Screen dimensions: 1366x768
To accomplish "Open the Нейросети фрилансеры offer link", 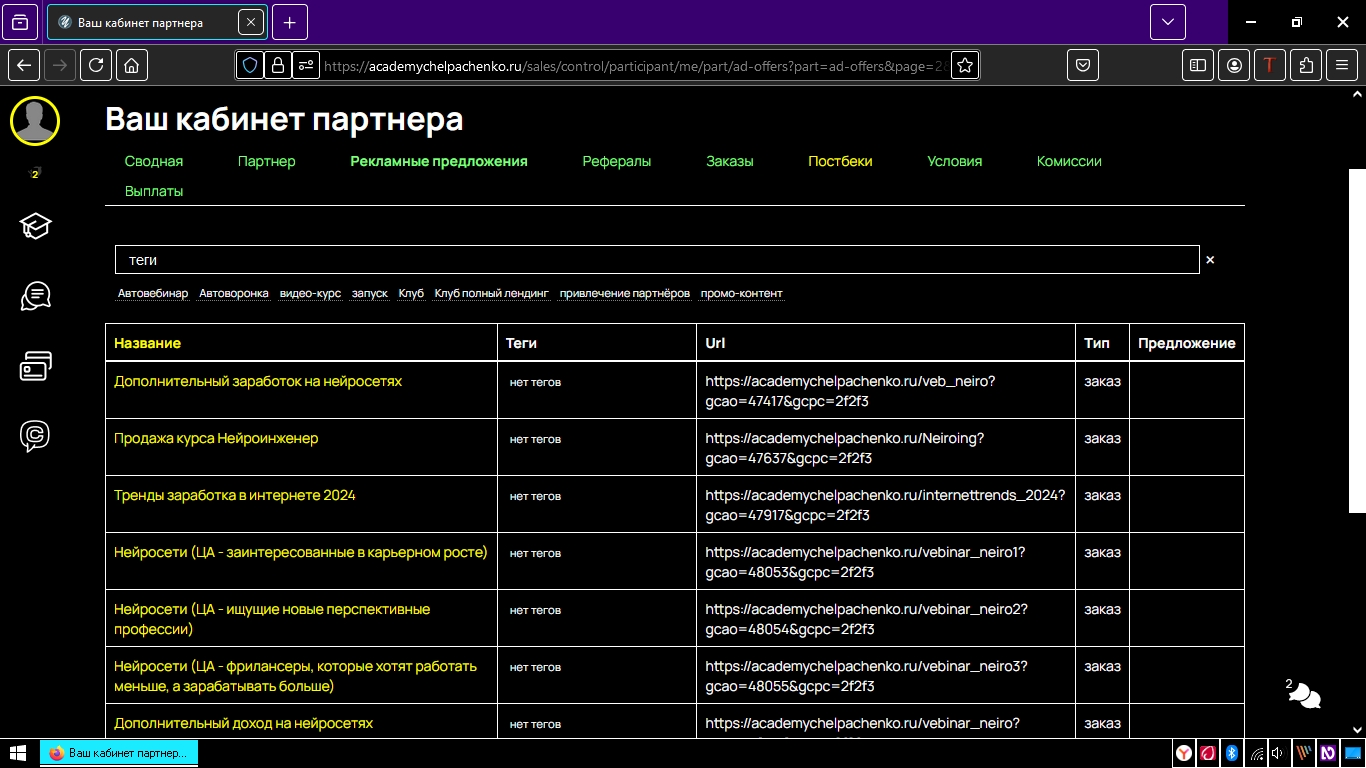I will tap(296, 676).
